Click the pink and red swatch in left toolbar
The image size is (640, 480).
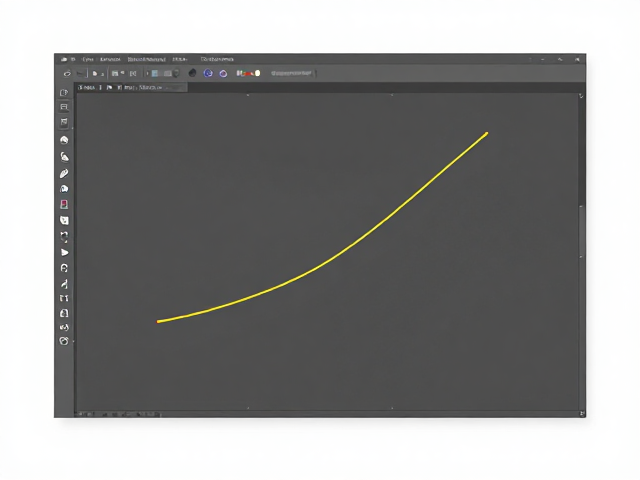click(64, 204)
